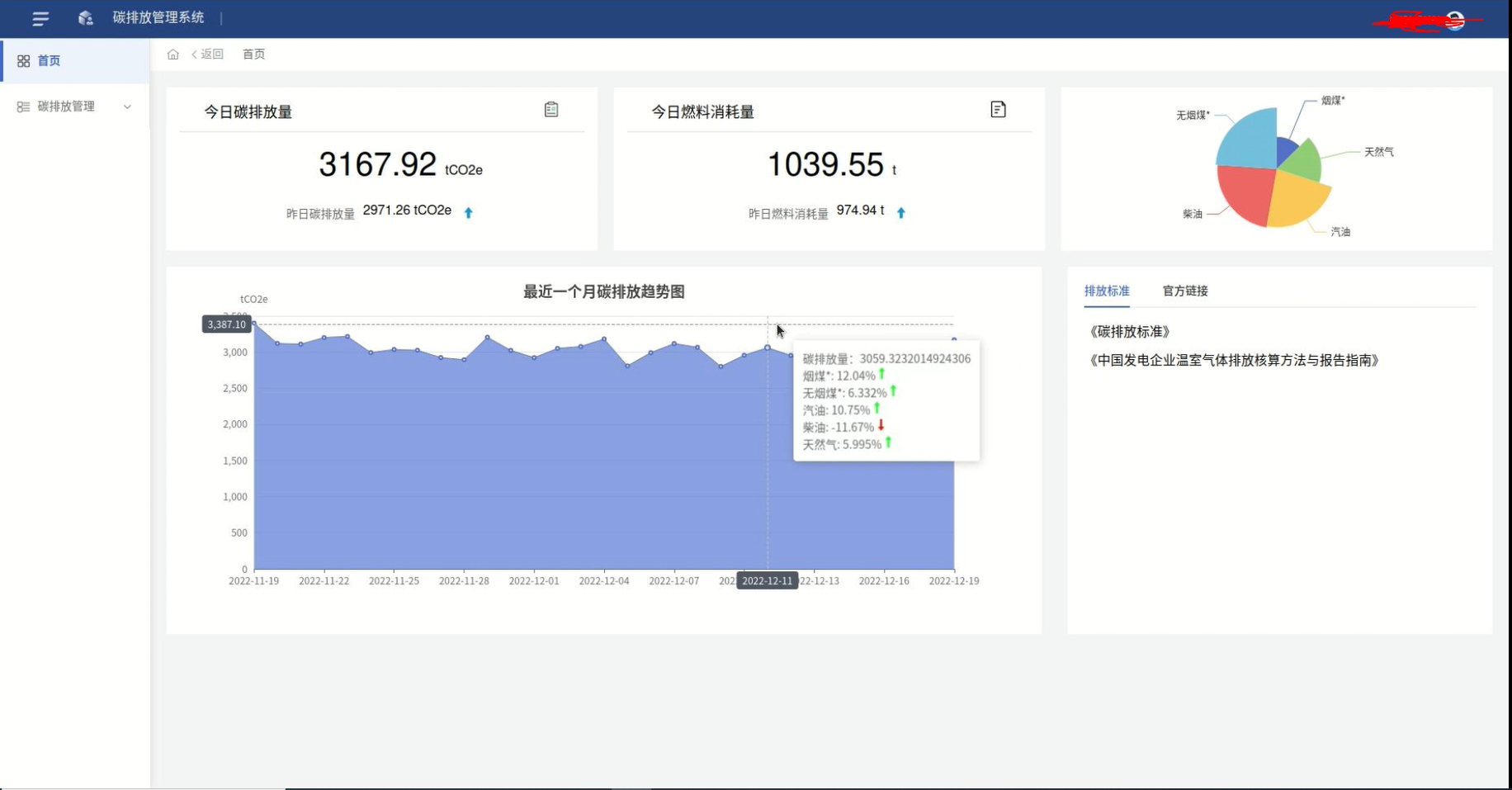Click the 昨日碳排放量 label

[x=320, y=214]
